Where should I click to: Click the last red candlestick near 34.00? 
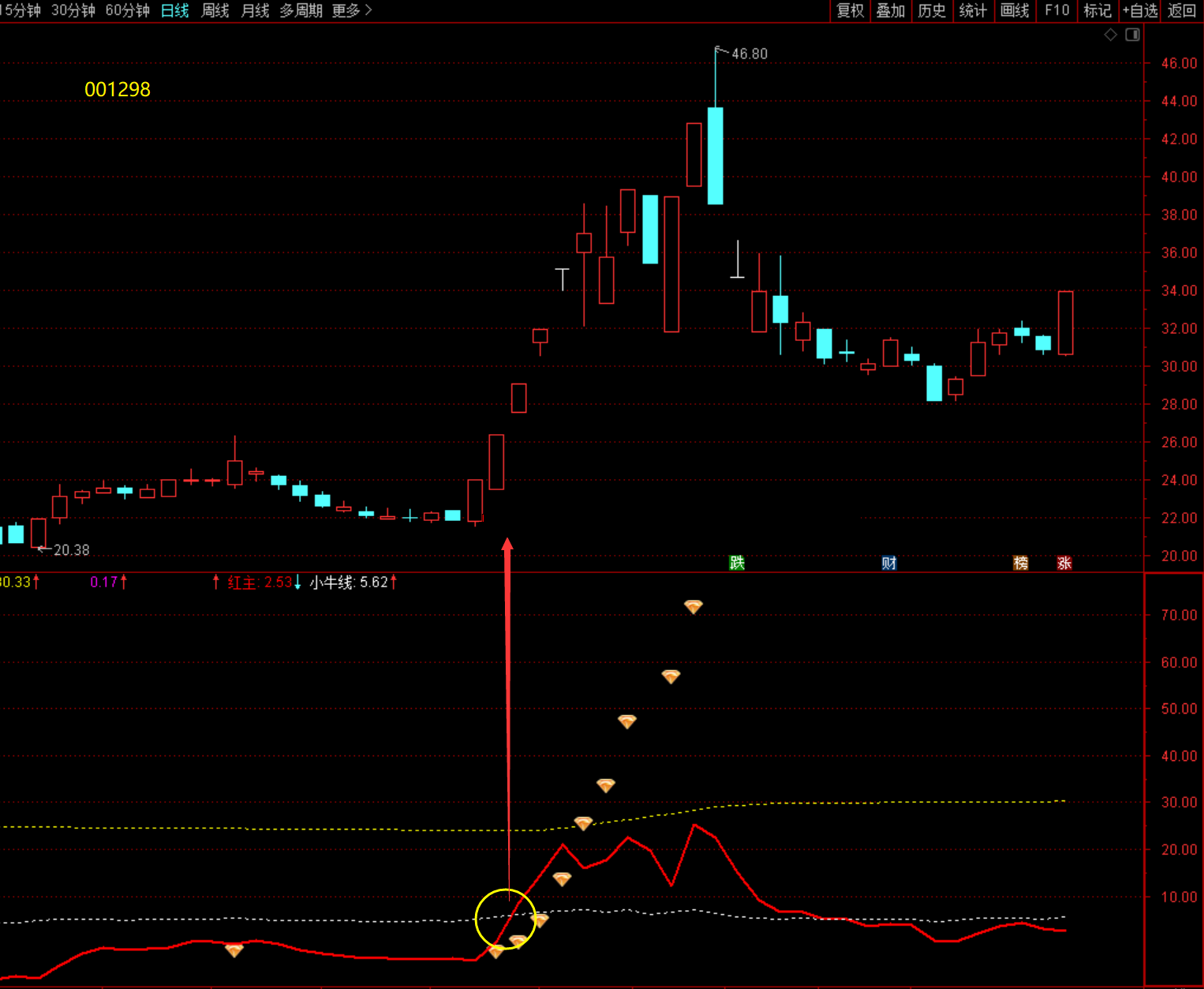[1066, 323]
